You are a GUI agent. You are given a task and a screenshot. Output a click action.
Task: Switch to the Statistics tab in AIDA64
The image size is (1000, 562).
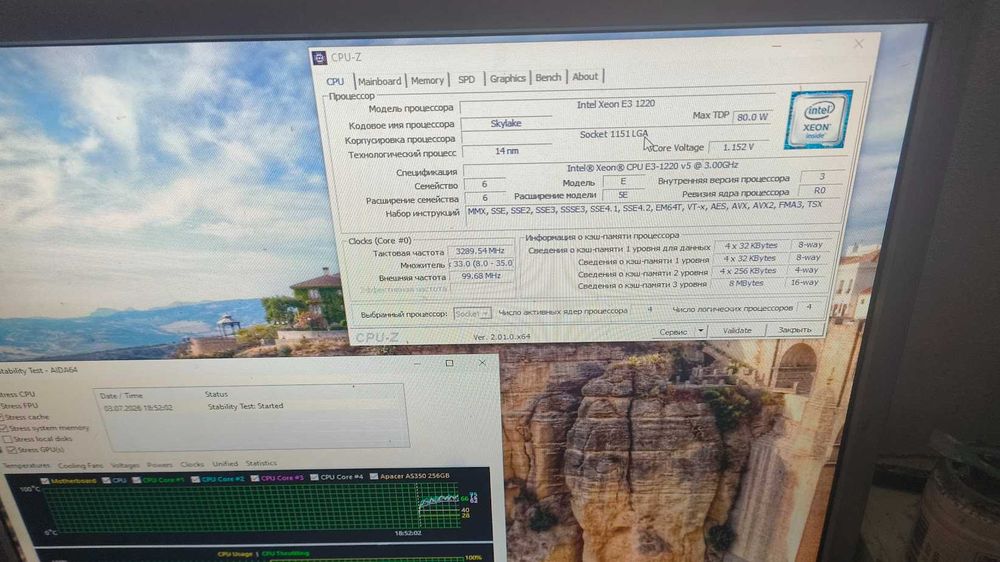(x=261, y=463)
